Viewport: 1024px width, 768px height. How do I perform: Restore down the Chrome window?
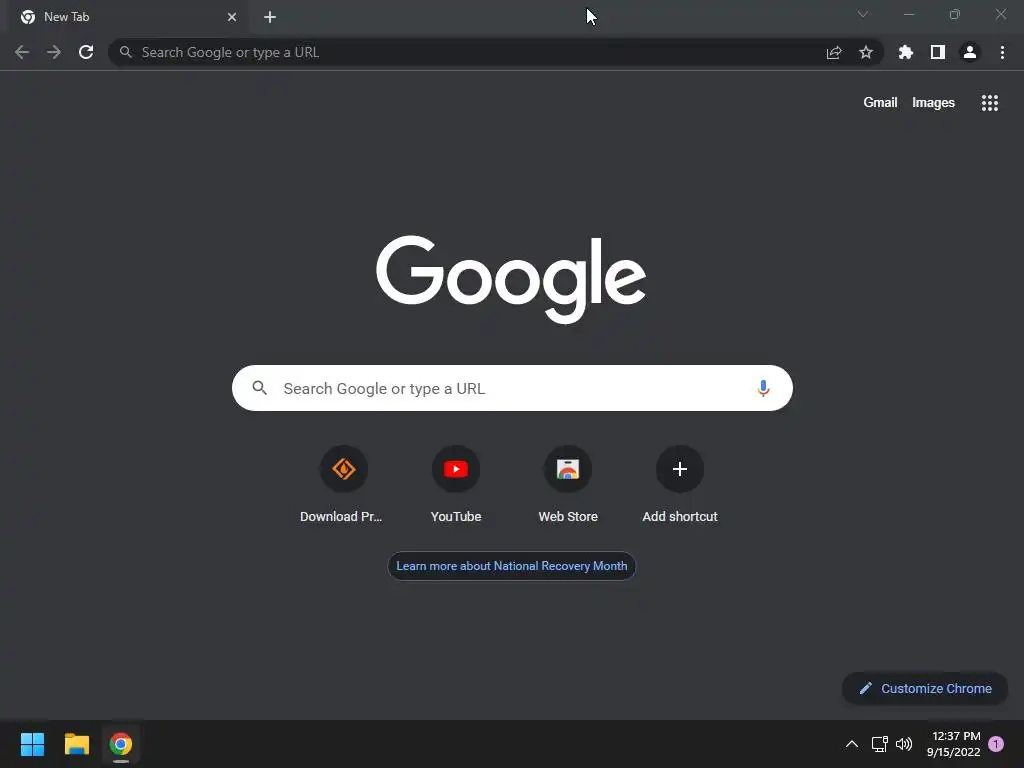click(955, 14)
